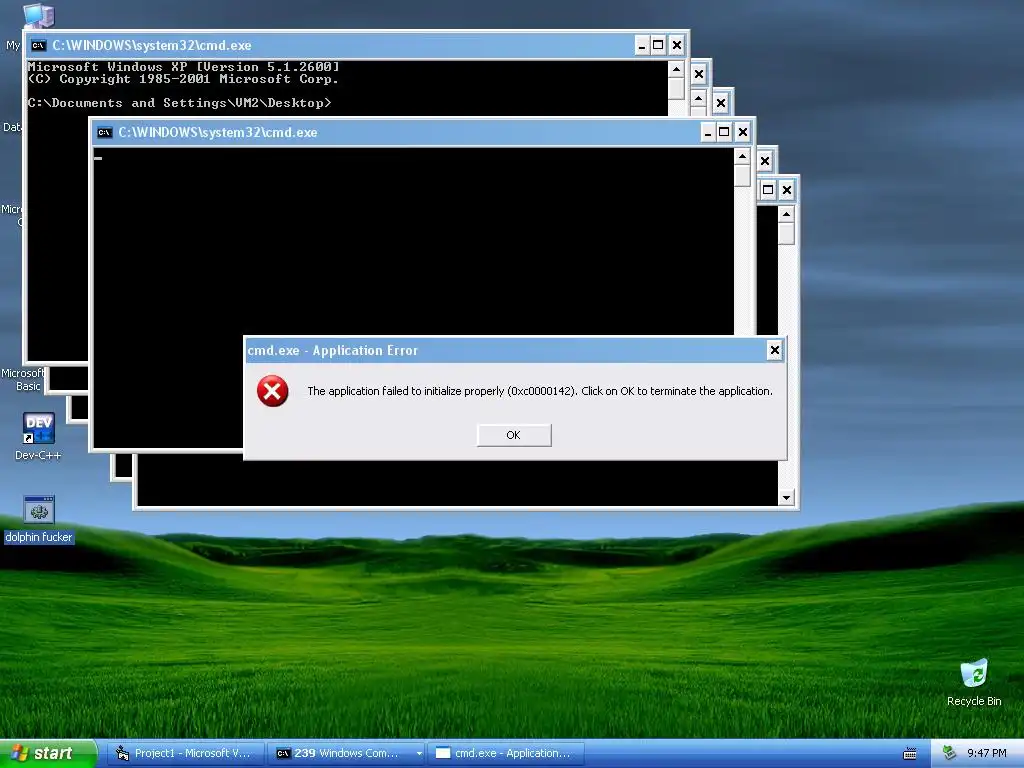
Task: Select the gear application icon above selected label
Action: point(39,510)
